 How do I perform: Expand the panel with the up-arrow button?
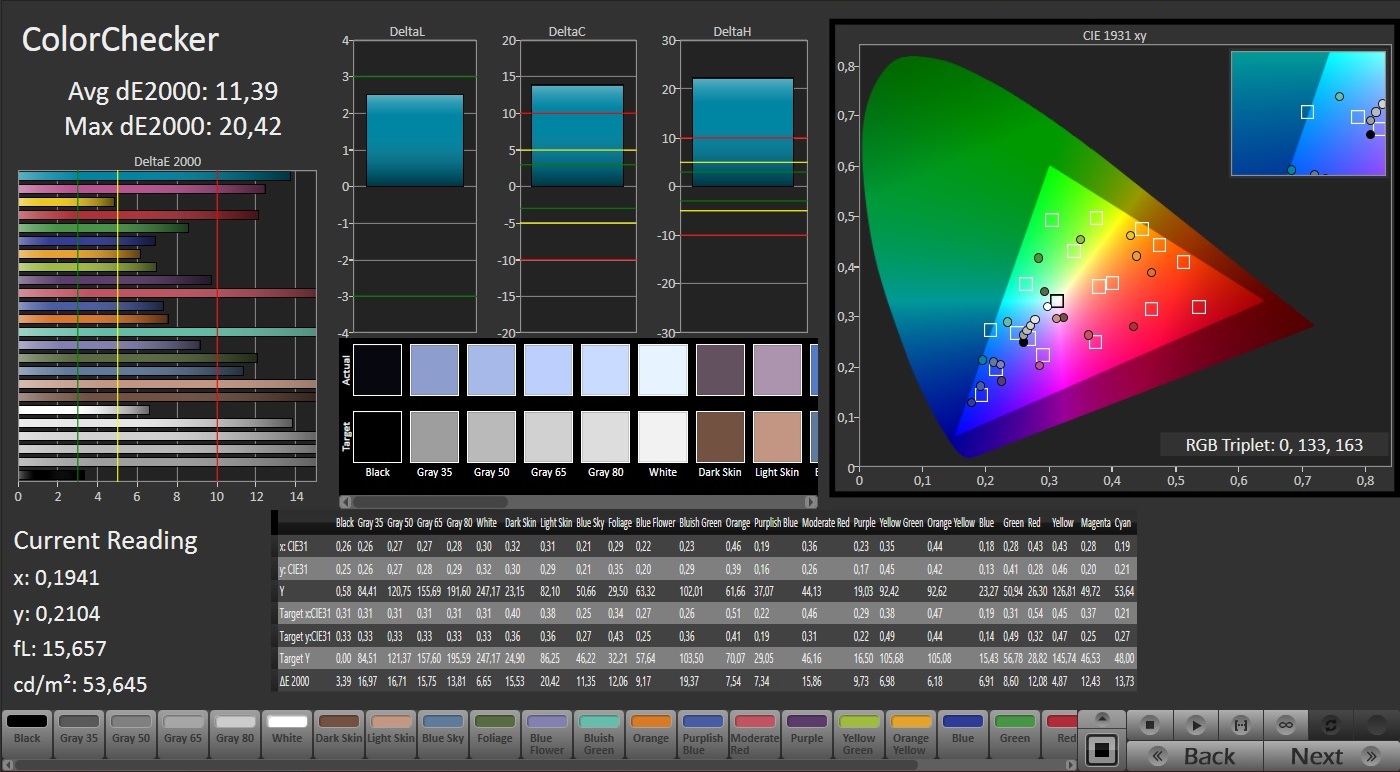point(1102,718)
